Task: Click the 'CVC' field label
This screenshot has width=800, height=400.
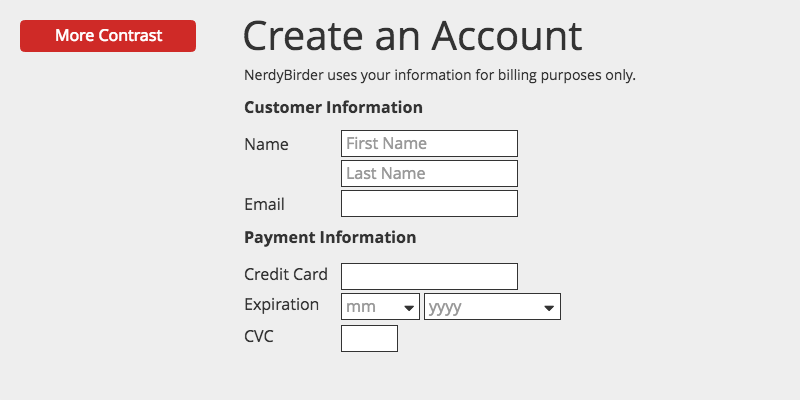Action: click(259, 336)
